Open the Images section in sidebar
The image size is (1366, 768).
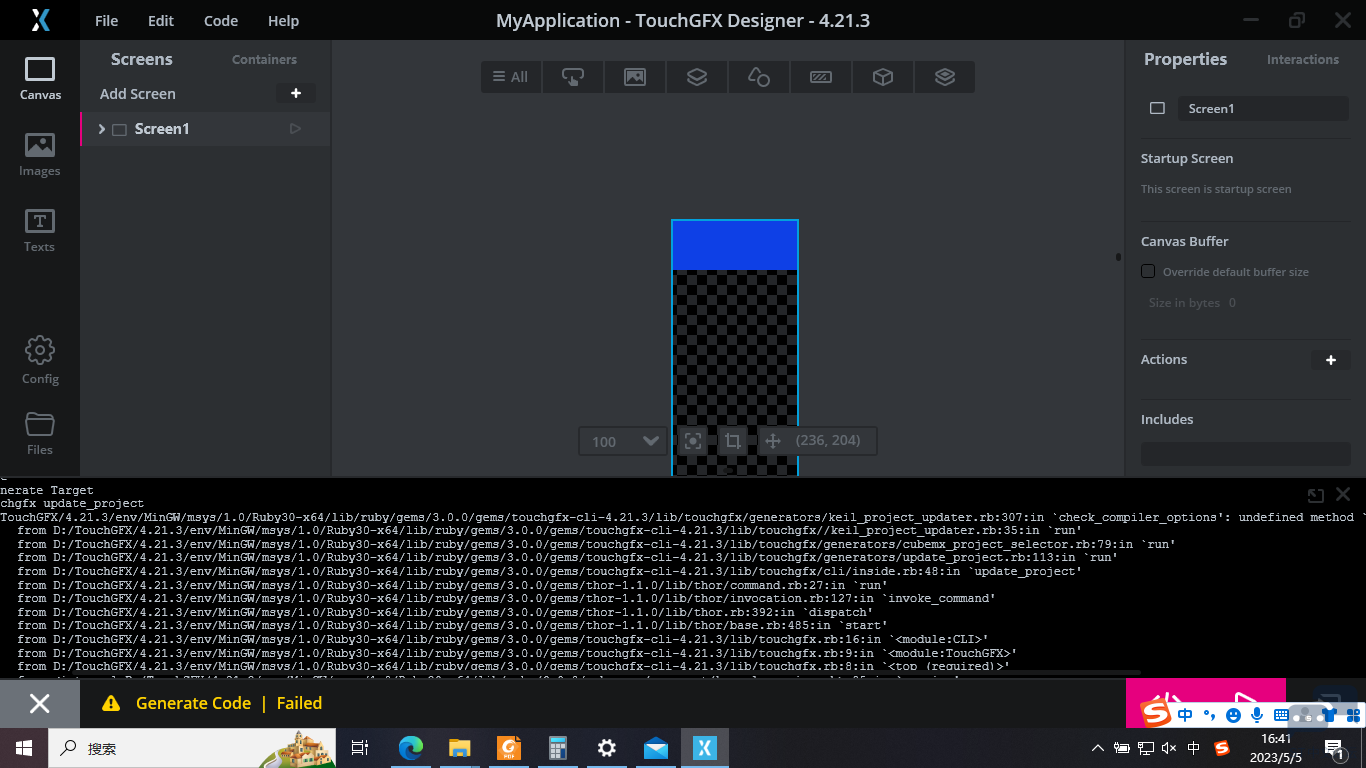(x=40, y=155)
